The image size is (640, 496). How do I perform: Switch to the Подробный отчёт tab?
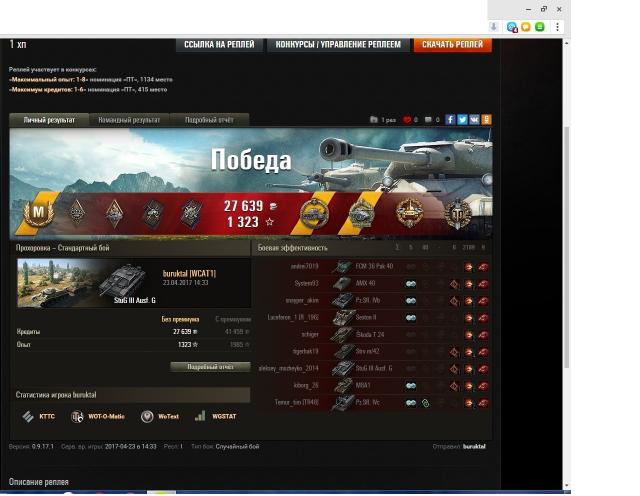[209, 120]
